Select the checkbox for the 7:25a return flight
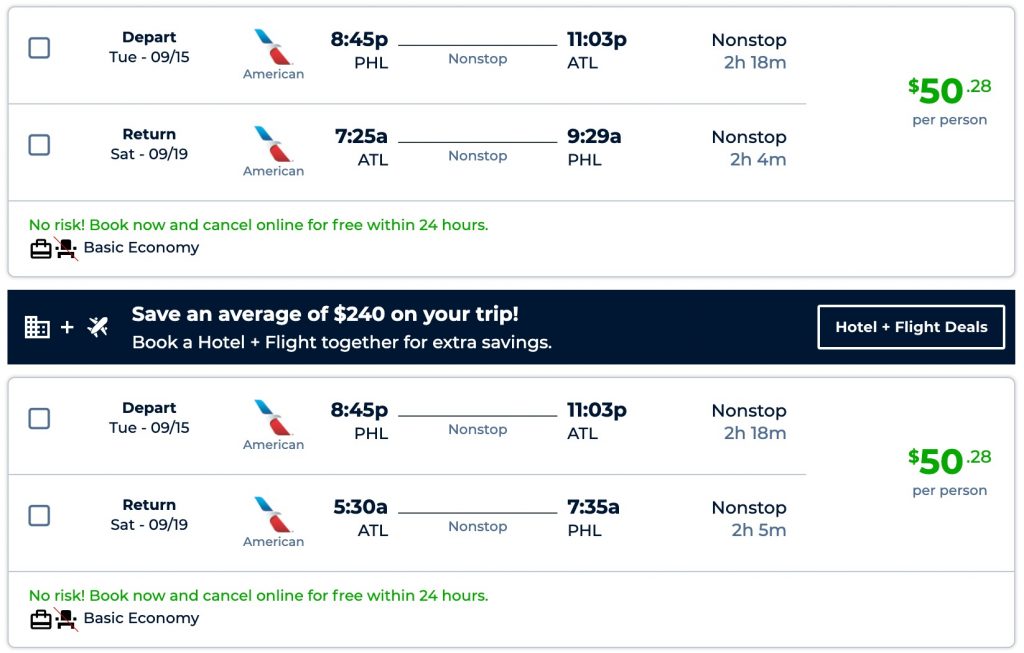 39,145
